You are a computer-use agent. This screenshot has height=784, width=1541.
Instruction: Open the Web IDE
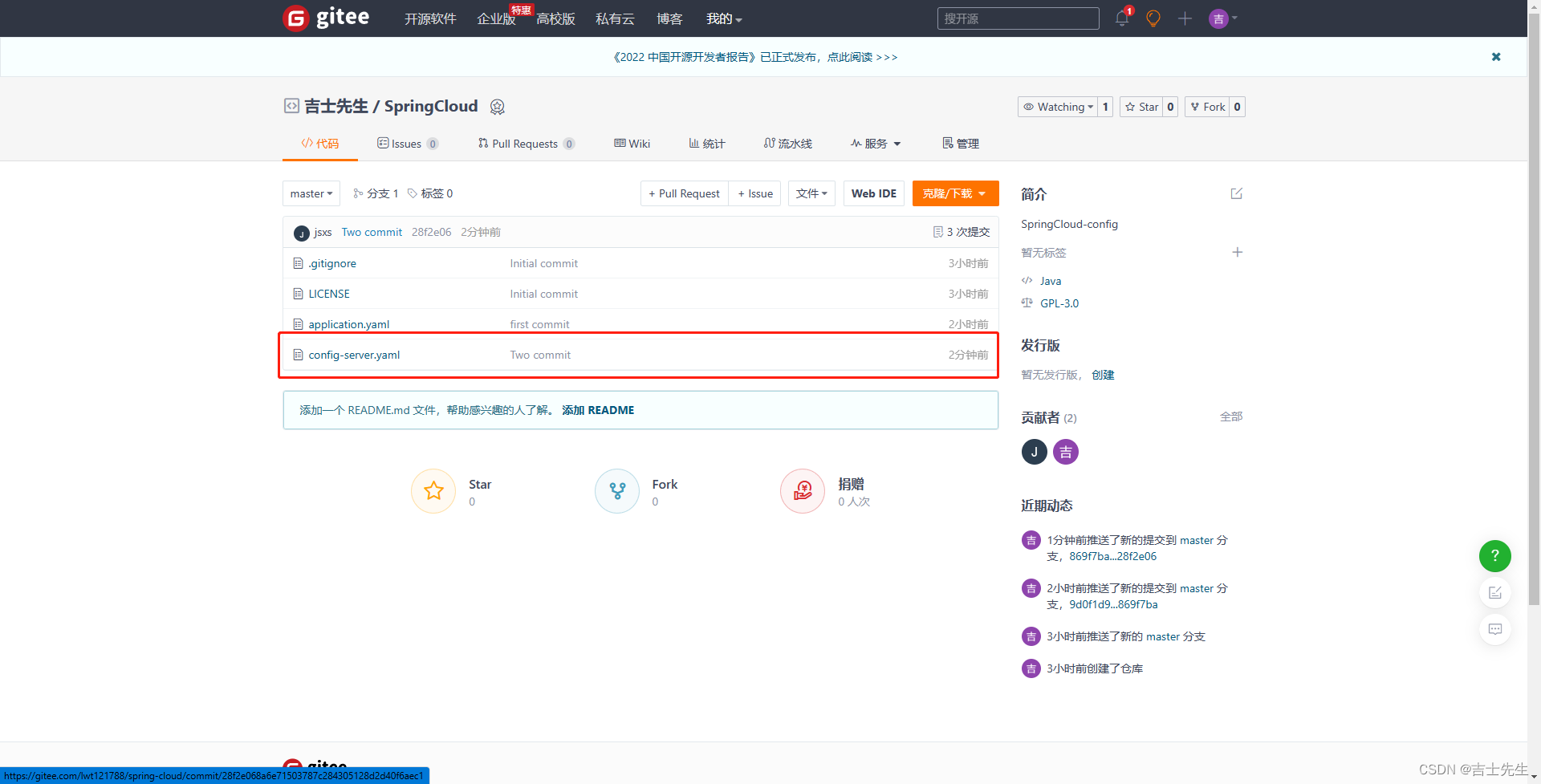tap(874, 193)
